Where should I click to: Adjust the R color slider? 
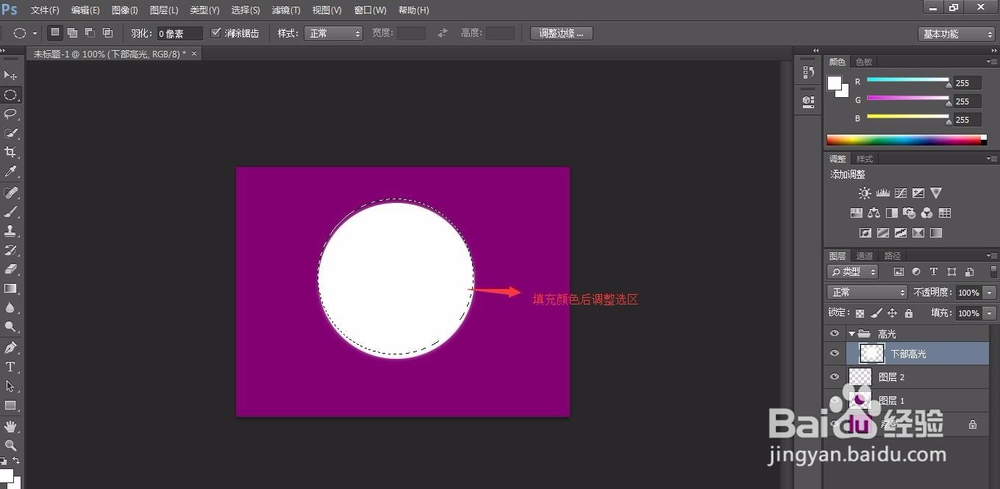908,80
